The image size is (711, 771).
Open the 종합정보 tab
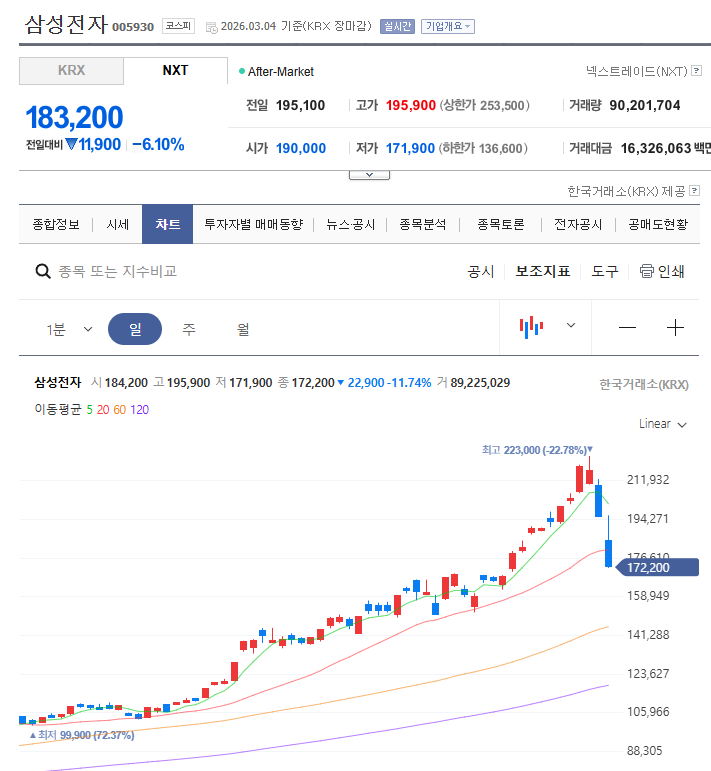tap(56, 225)
